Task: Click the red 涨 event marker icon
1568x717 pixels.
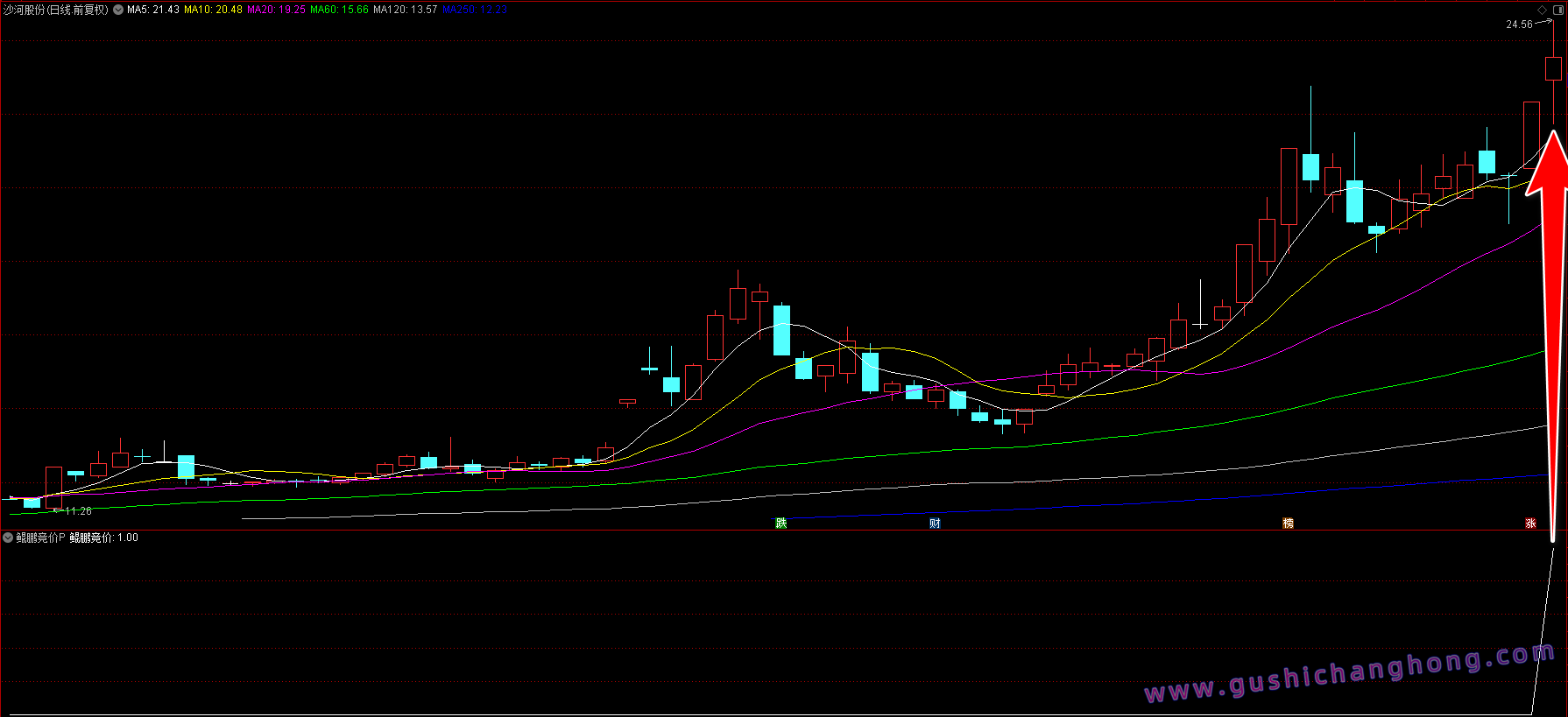Action: click(1530, 523)
